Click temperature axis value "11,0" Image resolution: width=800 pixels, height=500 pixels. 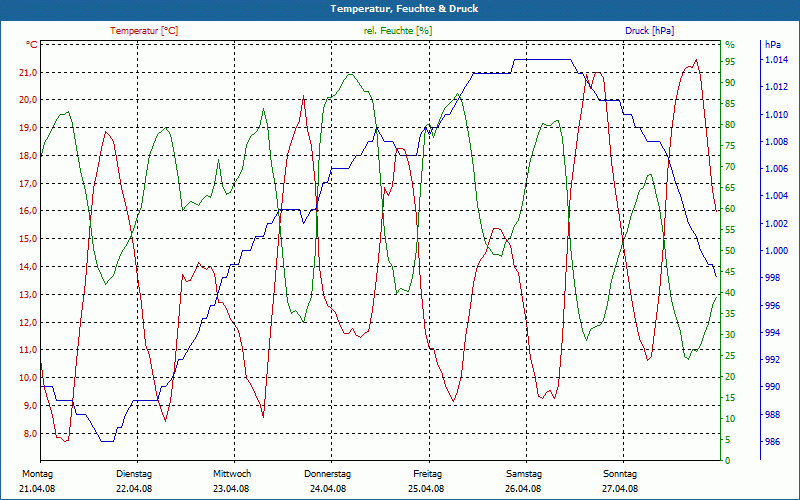(29, 351)
